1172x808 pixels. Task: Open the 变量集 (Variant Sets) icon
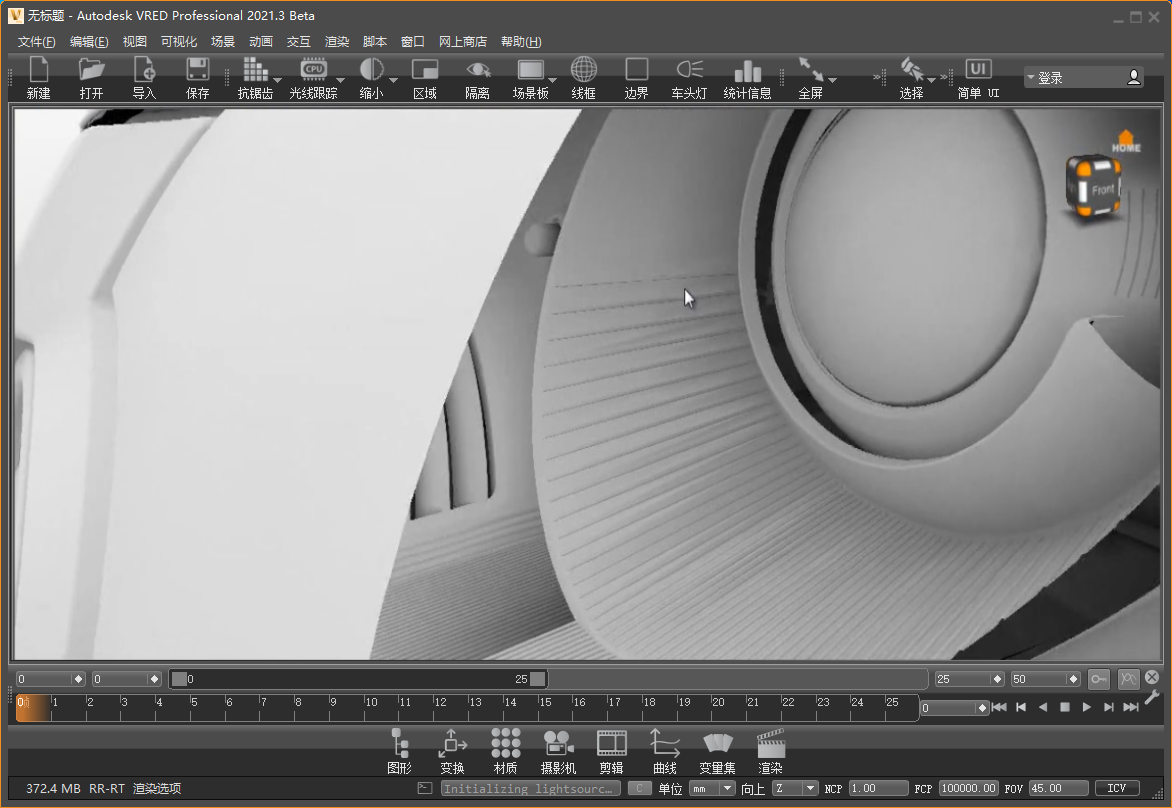pyautogui.click(x=717, y=744)
